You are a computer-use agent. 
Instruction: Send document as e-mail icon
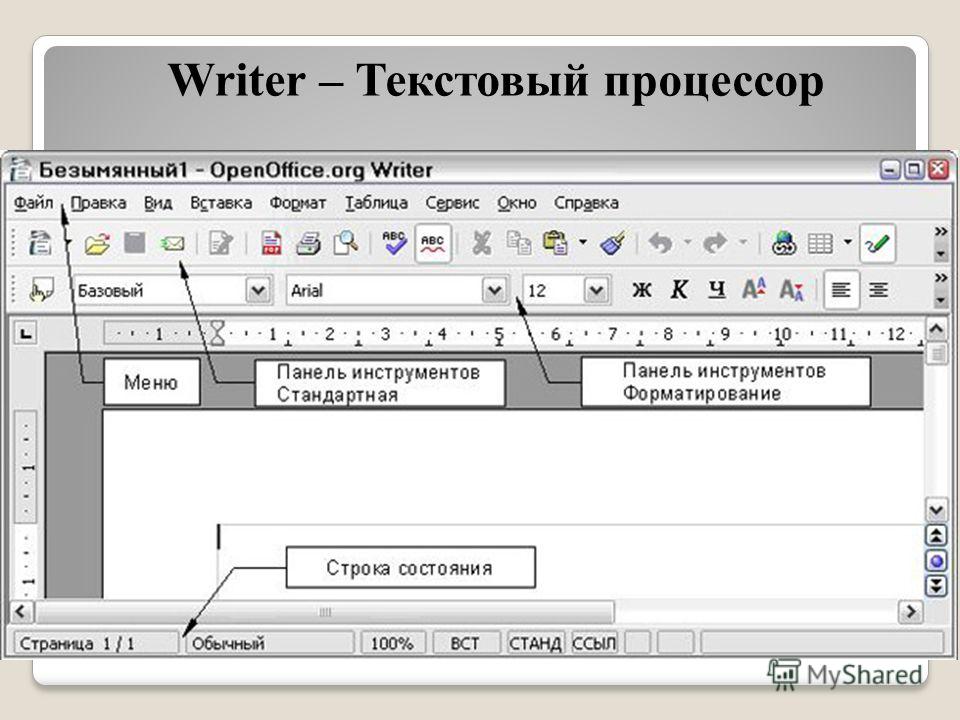172,244
